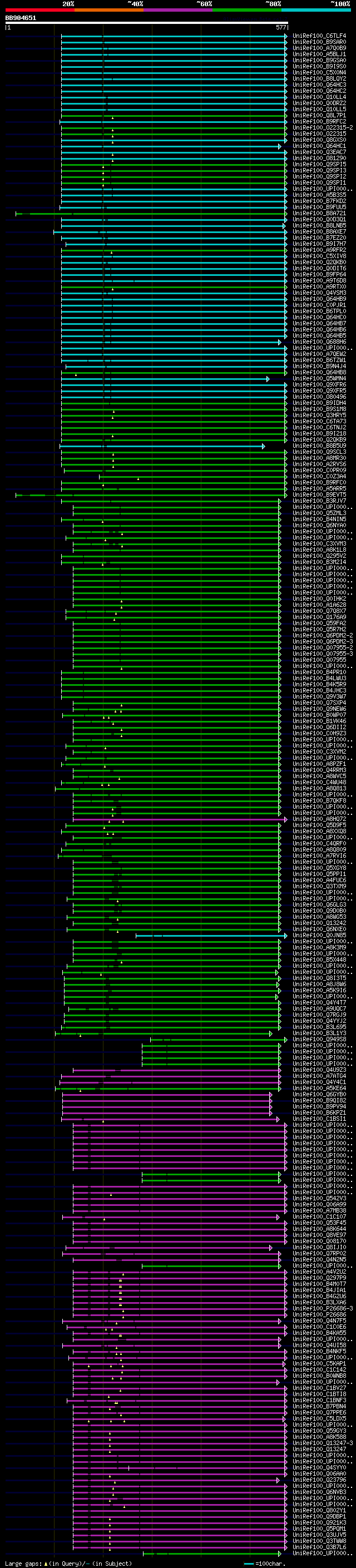Screen dimensions: 356x1568
Task: Select hit UniRef100_Q6GYB0
Action: (x=319, y=1095)
